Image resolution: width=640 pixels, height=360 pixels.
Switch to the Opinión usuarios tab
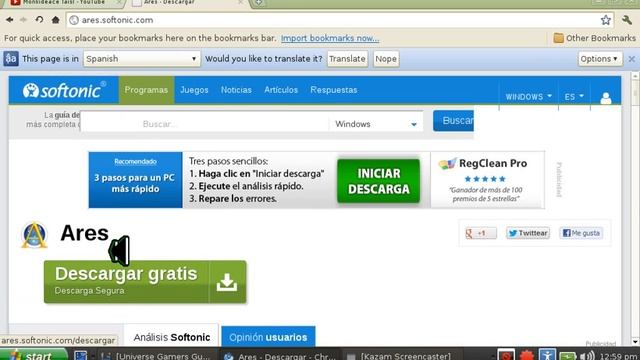coord(268,337)
